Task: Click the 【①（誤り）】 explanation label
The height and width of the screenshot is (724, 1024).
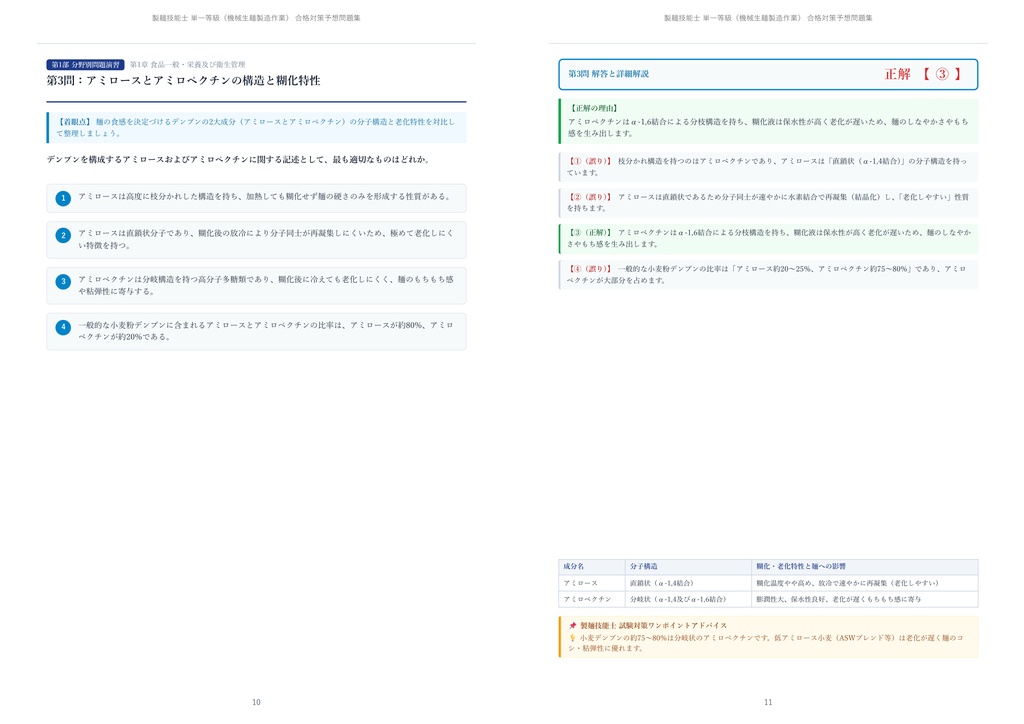Action: point(590,161)
